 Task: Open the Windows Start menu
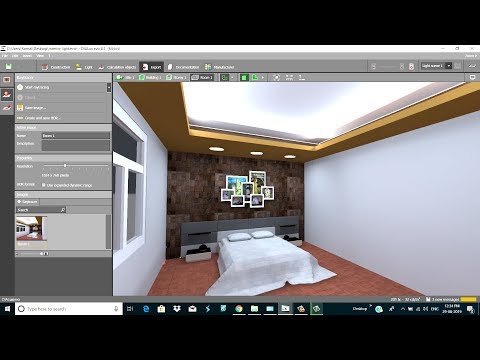pyautogui.click(x=7, y=309)
